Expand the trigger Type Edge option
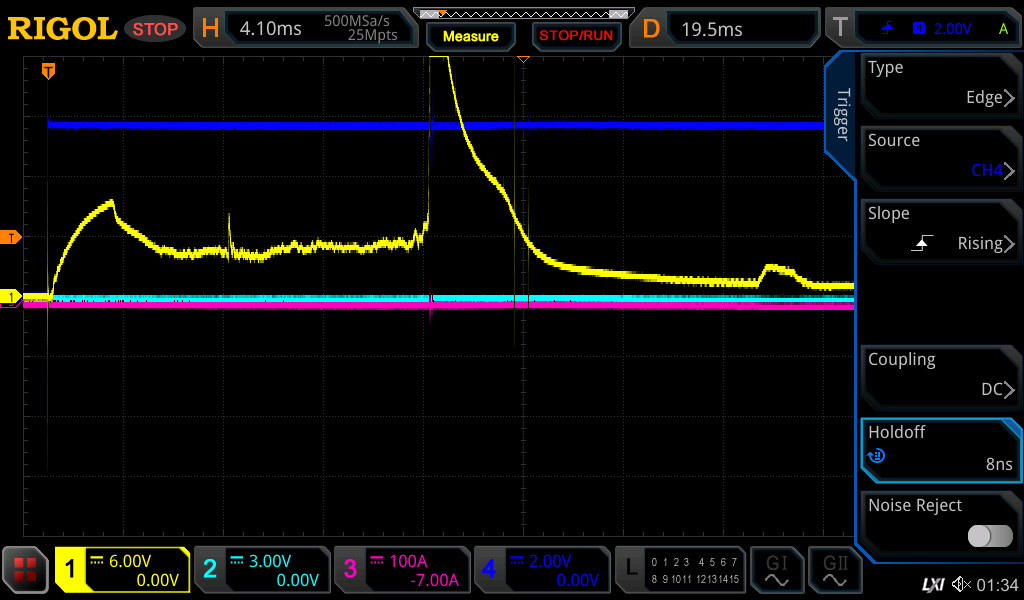1024x600 pixels. click(x=940, y=83)
